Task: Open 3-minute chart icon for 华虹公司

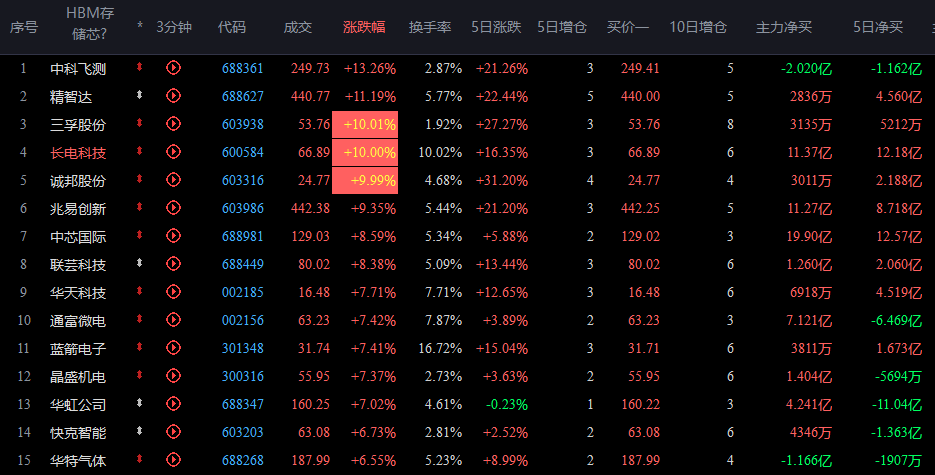Action: [173, 404]
